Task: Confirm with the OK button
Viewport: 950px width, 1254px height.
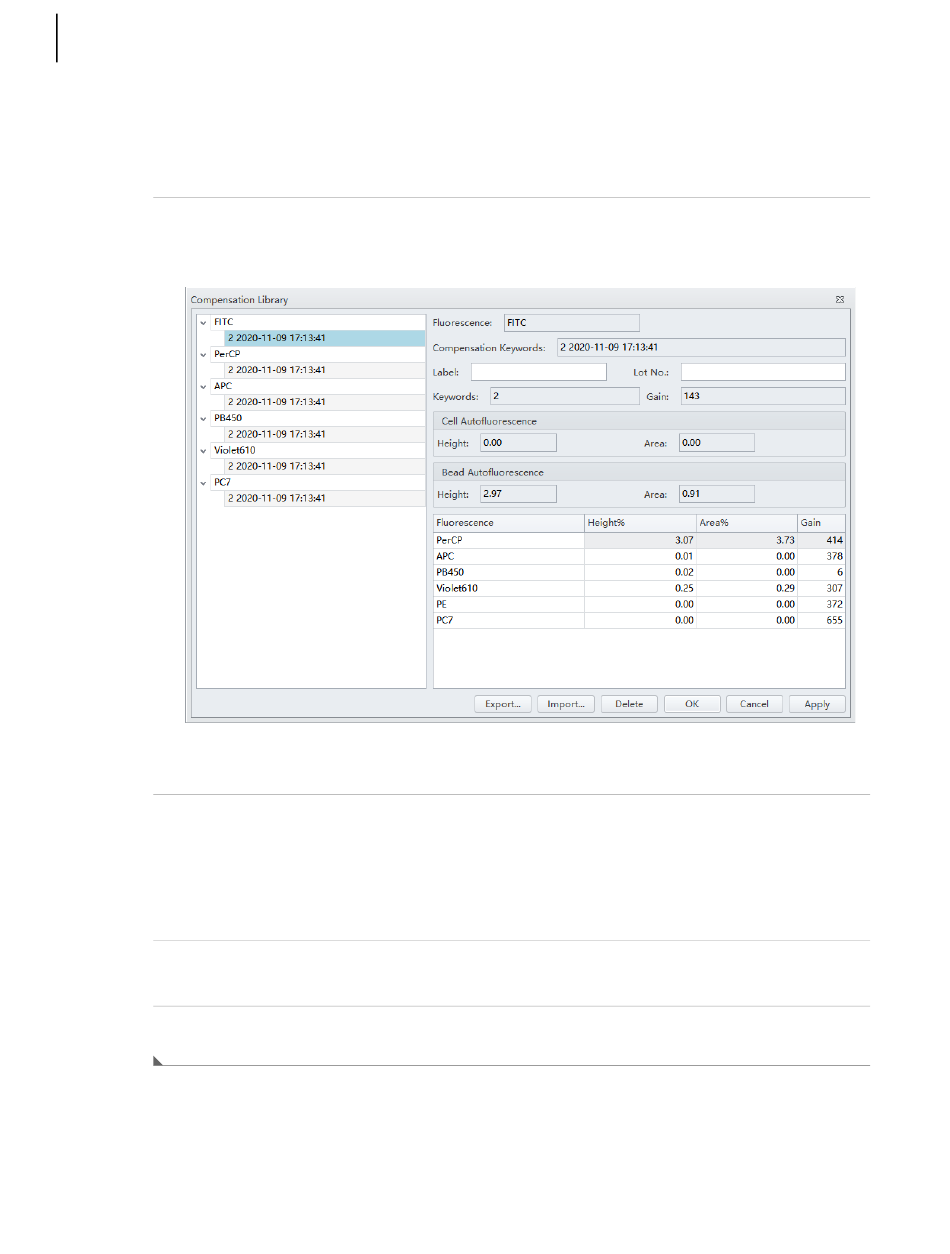Action: (x=692, y=704)
